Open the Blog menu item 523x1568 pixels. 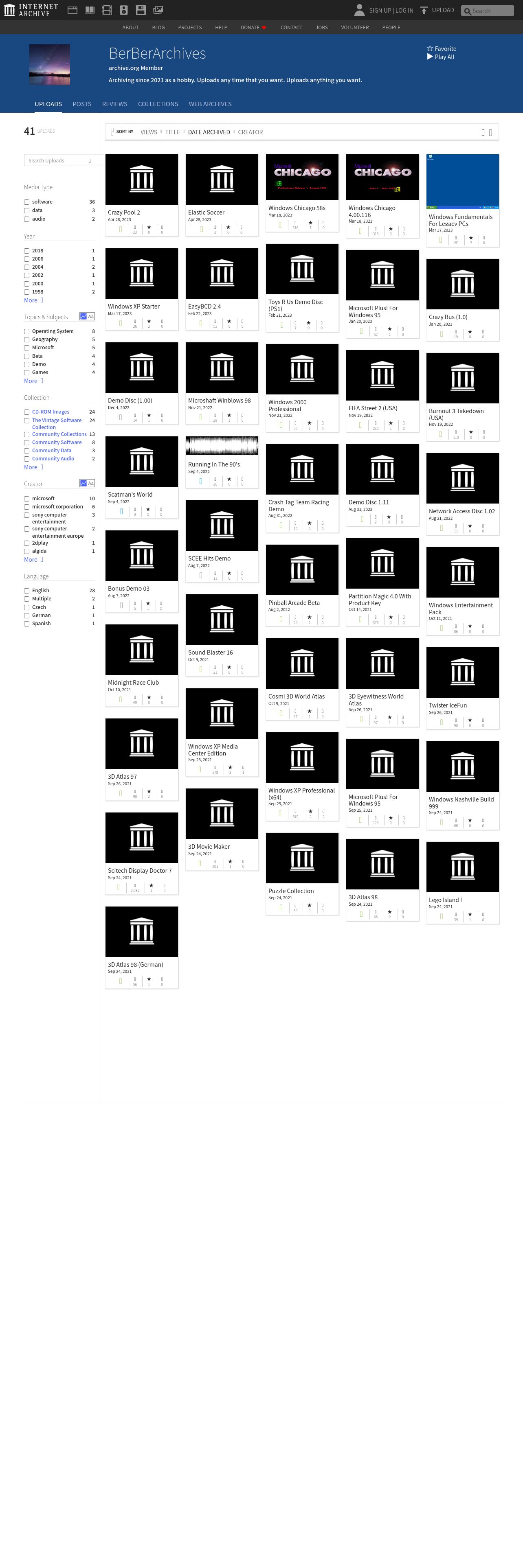point(158,27)
